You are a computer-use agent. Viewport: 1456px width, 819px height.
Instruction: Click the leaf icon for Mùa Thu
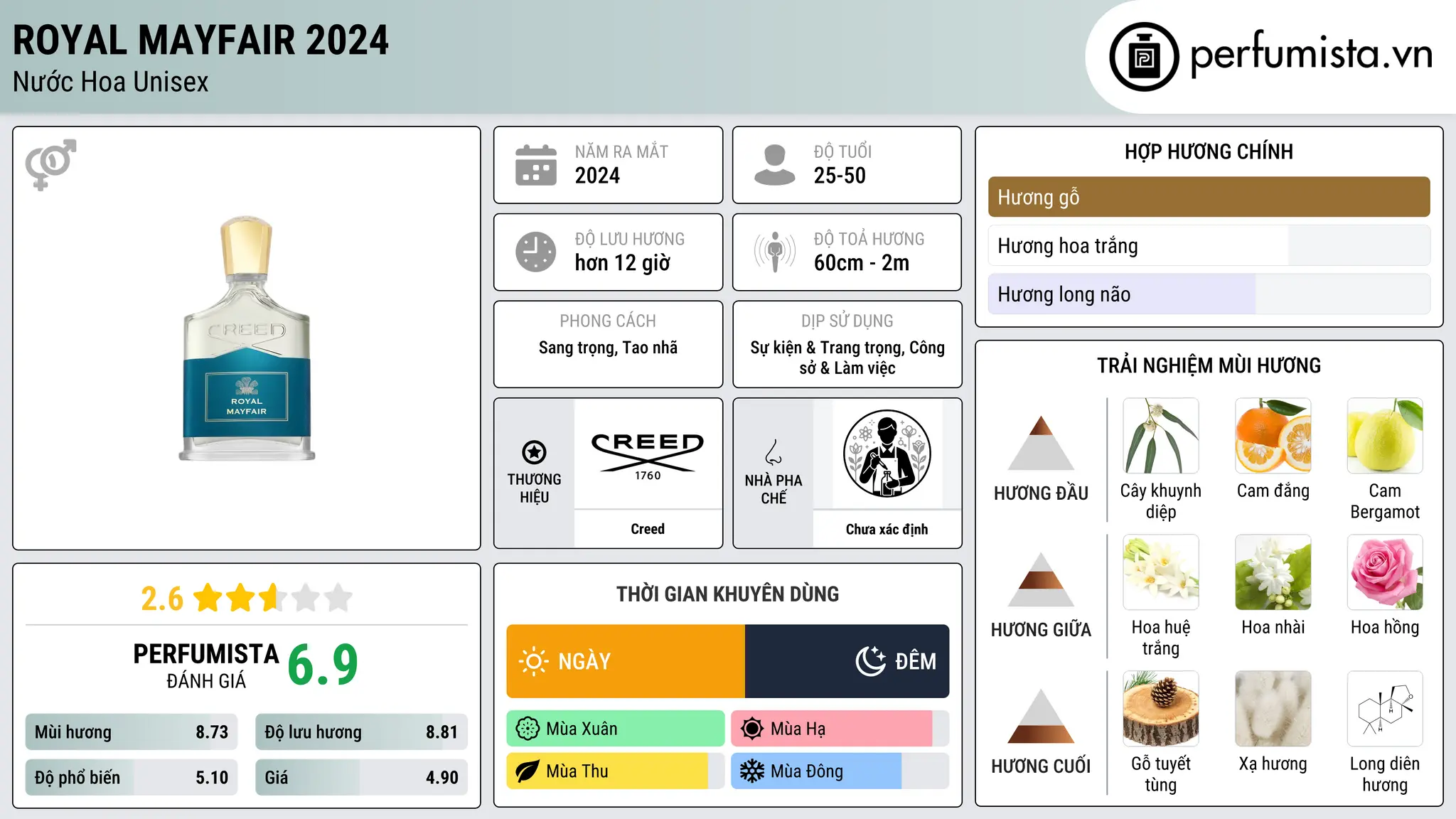527,771
